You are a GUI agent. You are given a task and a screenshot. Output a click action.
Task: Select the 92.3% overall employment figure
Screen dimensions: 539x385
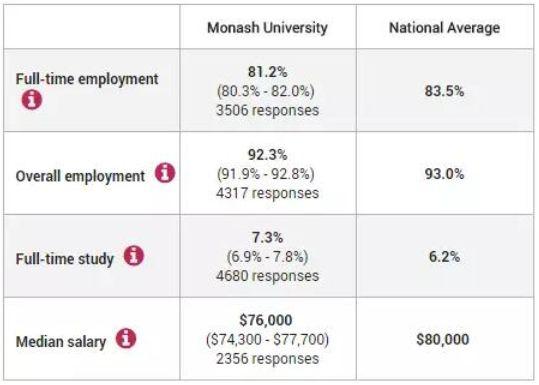(x=267, y=155)
